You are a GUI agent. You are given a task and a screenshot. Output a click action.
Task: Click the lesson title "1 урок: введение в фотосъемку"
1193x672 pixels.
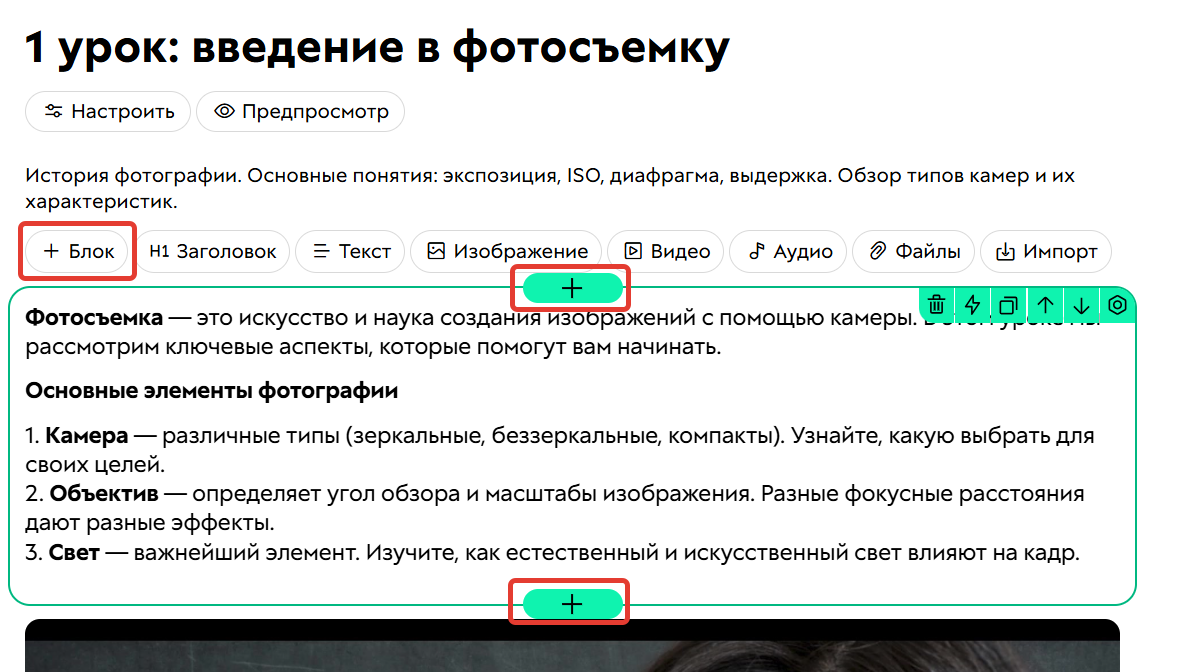377,47
